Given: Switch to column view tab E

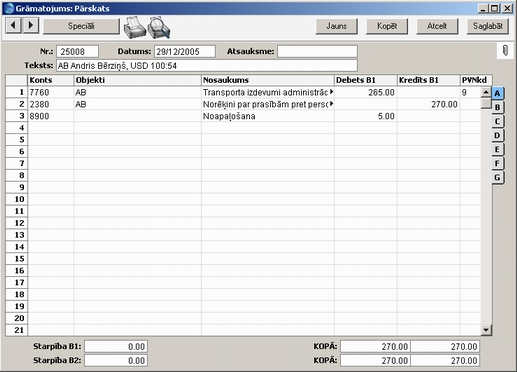Looking at the screenshot, I should (497, 149).
